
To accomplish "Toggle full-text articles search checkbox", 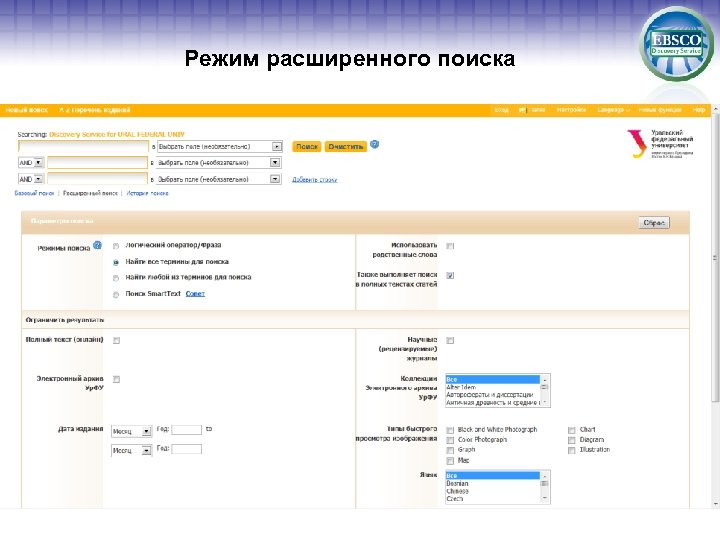I will [x=450, y=276].
